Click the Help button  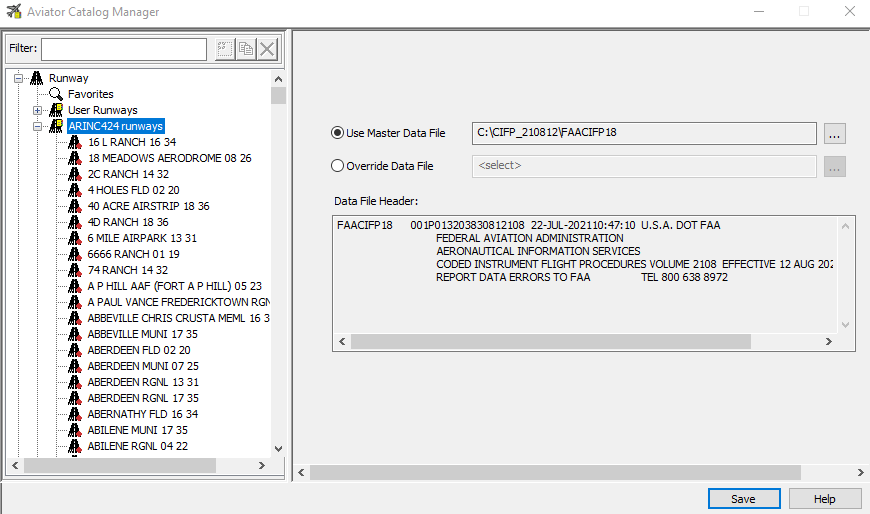pyautogui.click(x=825, y=499)
